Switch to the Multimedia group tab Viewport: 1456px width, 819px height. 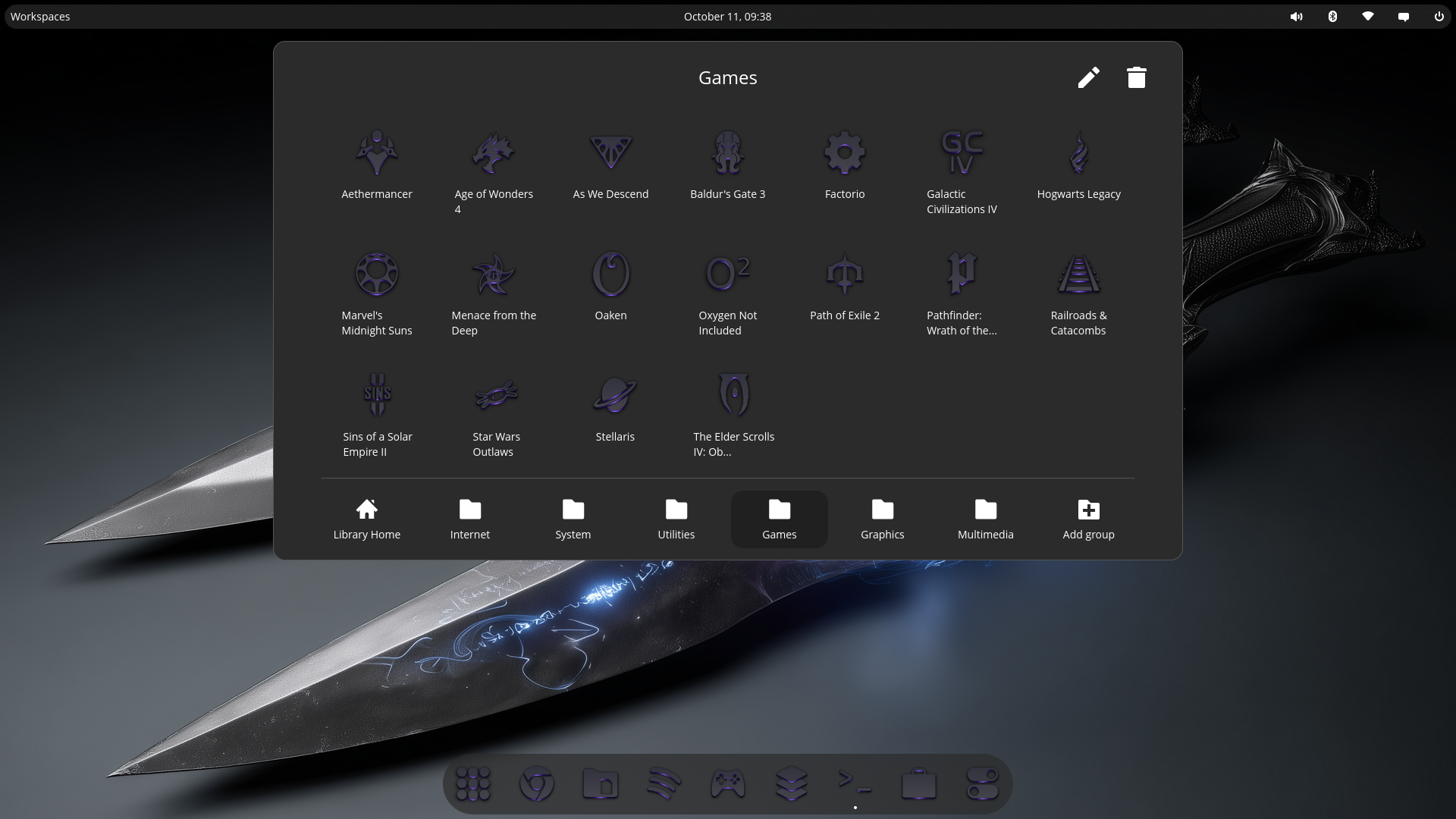[985, 519]
